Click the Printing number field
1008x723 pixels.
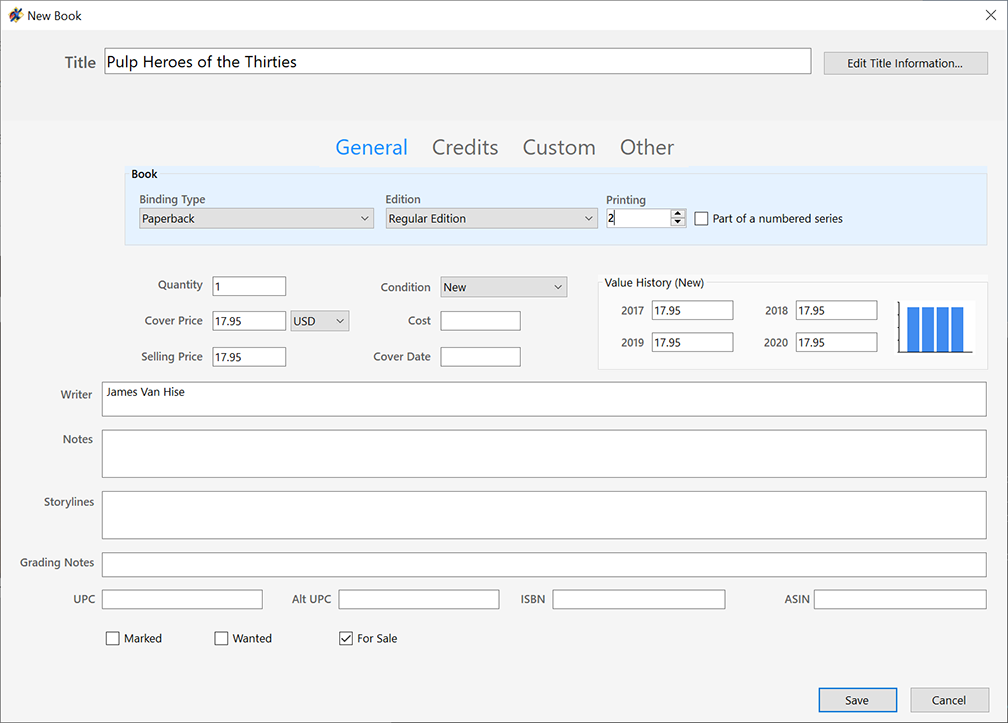click(x=638, y=218)
